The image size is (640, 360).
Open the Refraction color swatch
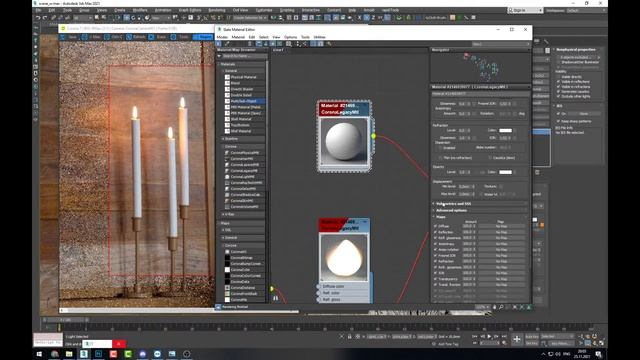[x=505, y=130]
